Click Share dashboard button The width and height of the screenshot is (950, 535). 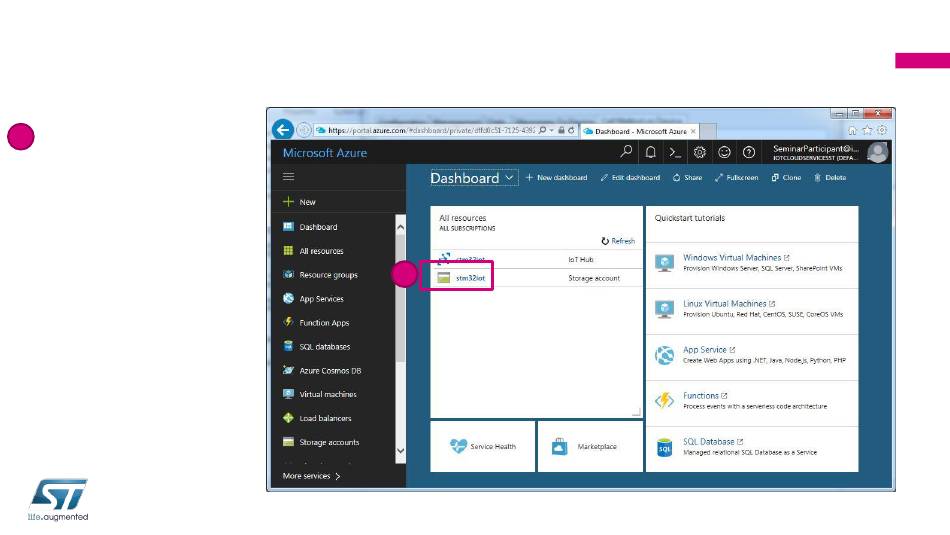pyautogui.click(x=687, y=178)
